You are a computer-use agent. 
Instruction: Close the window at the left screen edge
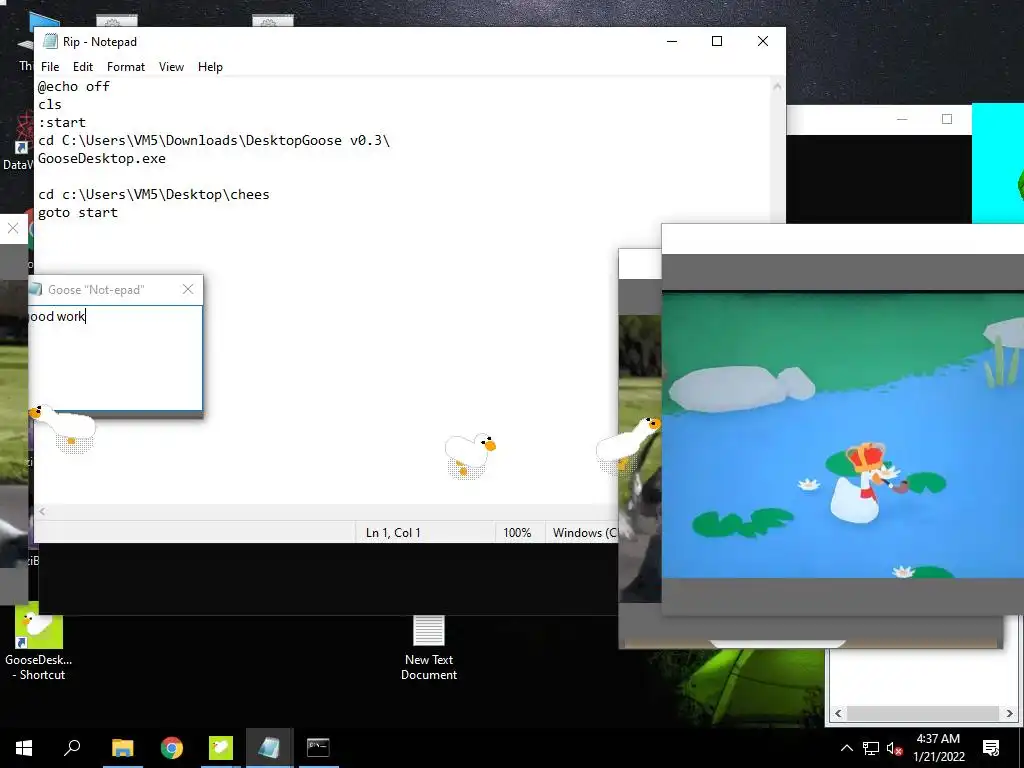[x=12, y=229]
